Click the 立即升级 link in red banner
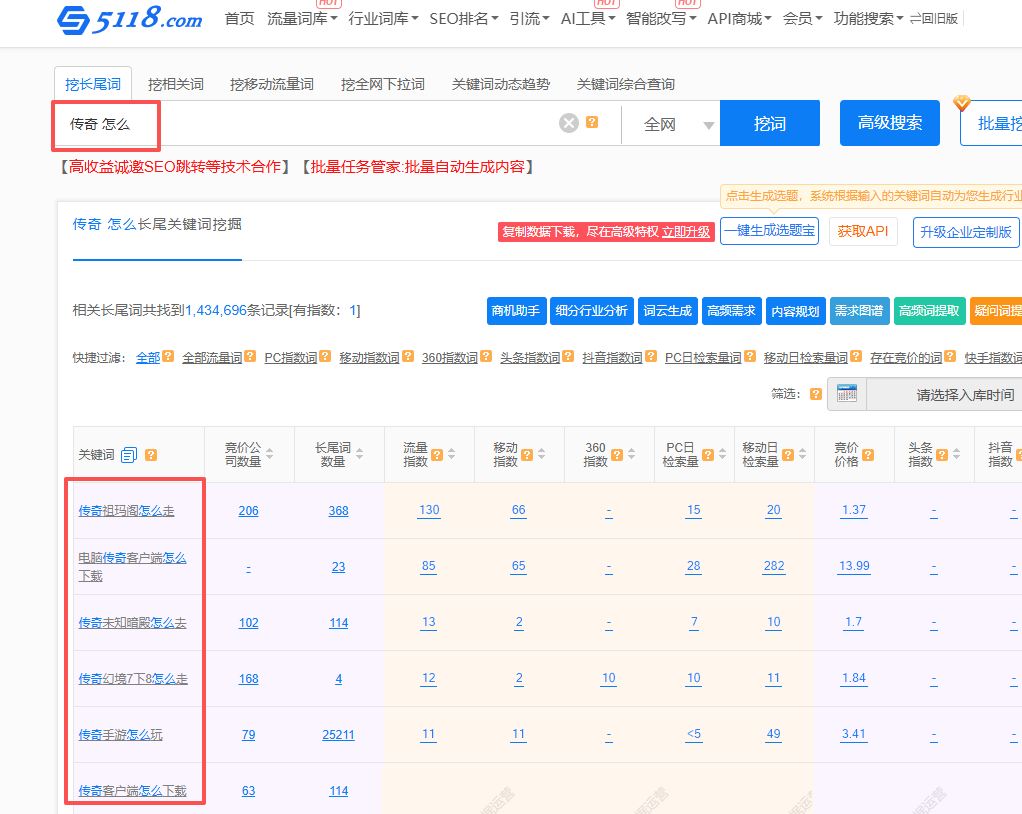 click(686, 231)
